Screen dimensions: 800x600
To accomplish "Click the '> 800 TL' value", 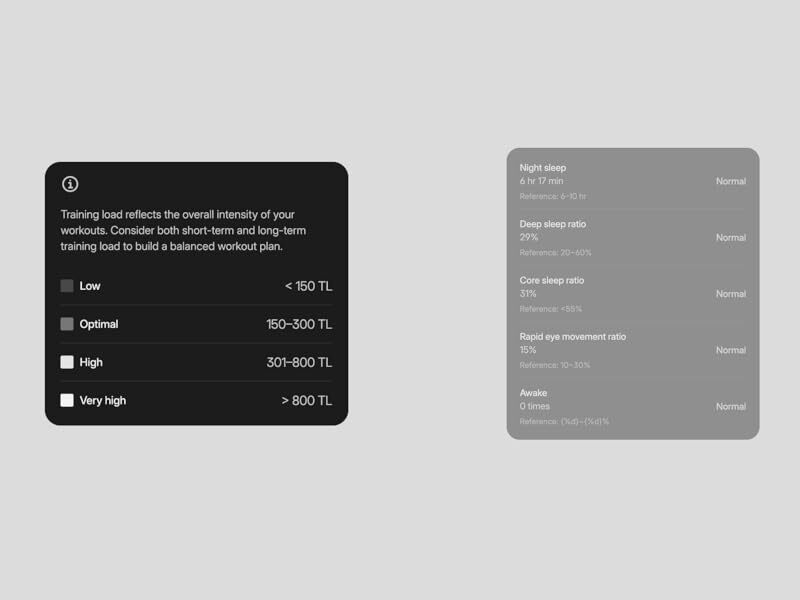I will [306, 400].
